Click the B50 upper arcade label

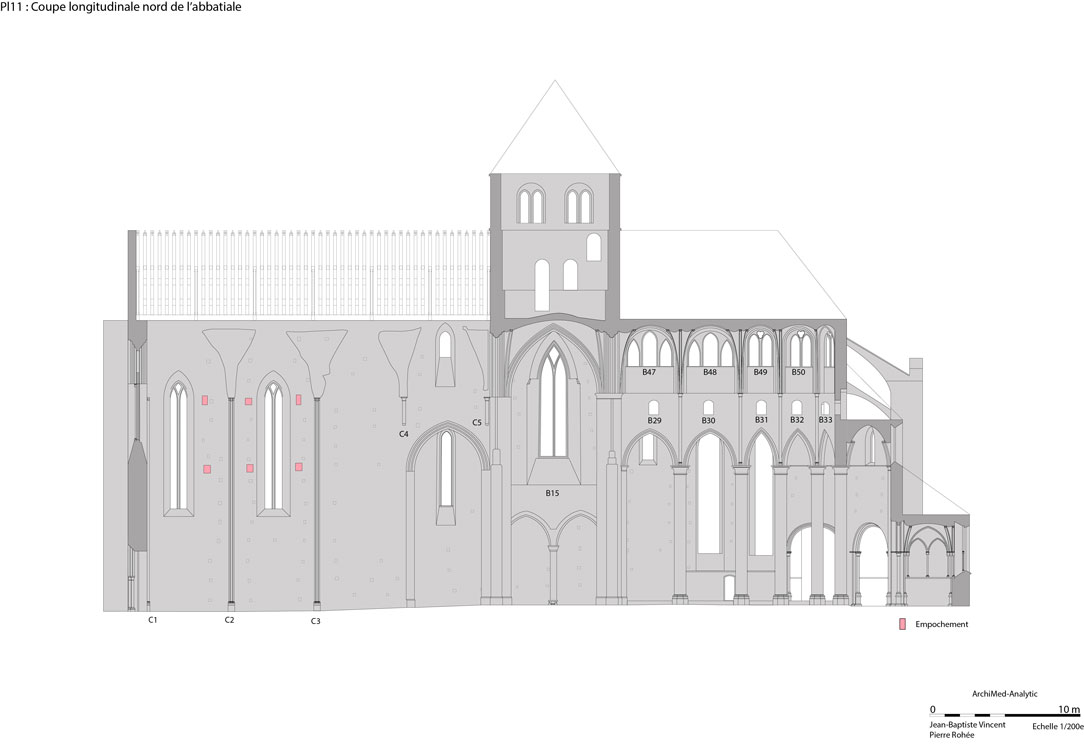pyautogui.click(x=798, y=372)
